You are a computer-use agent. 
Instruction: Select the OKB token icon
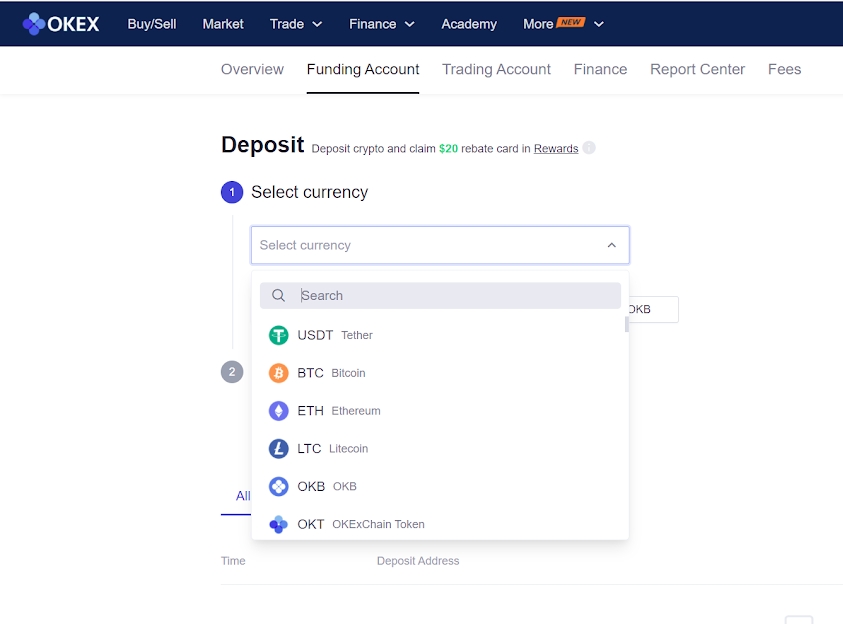pyautogui.click(x=278, y=486)
